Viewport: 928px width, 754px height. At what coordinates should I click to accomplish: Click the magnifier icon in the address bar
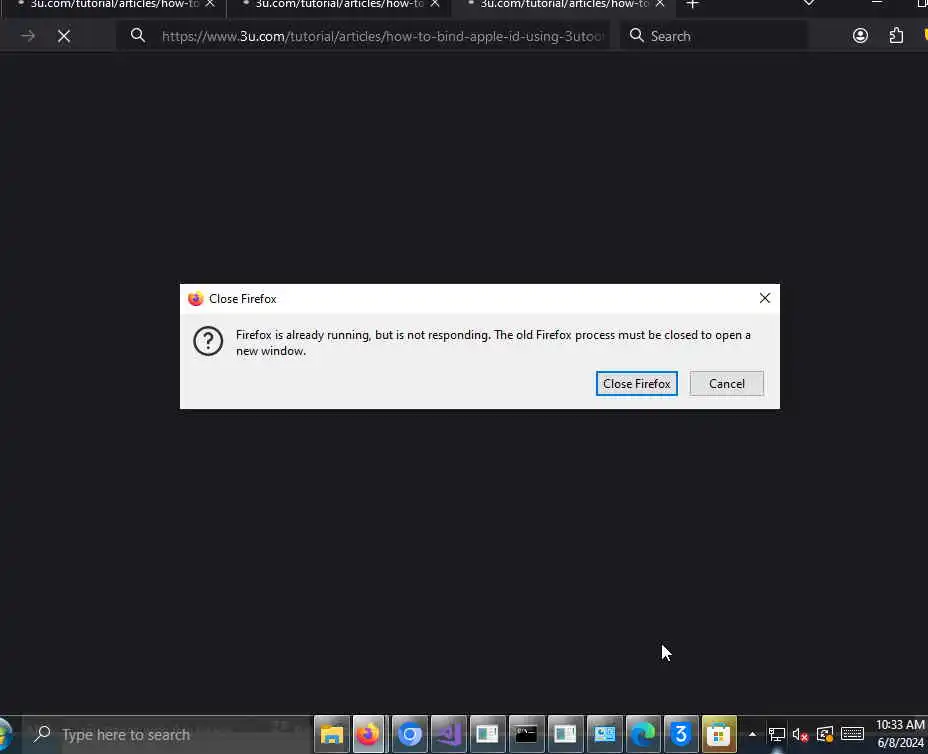pyautogui.click(x=137, y=36)
